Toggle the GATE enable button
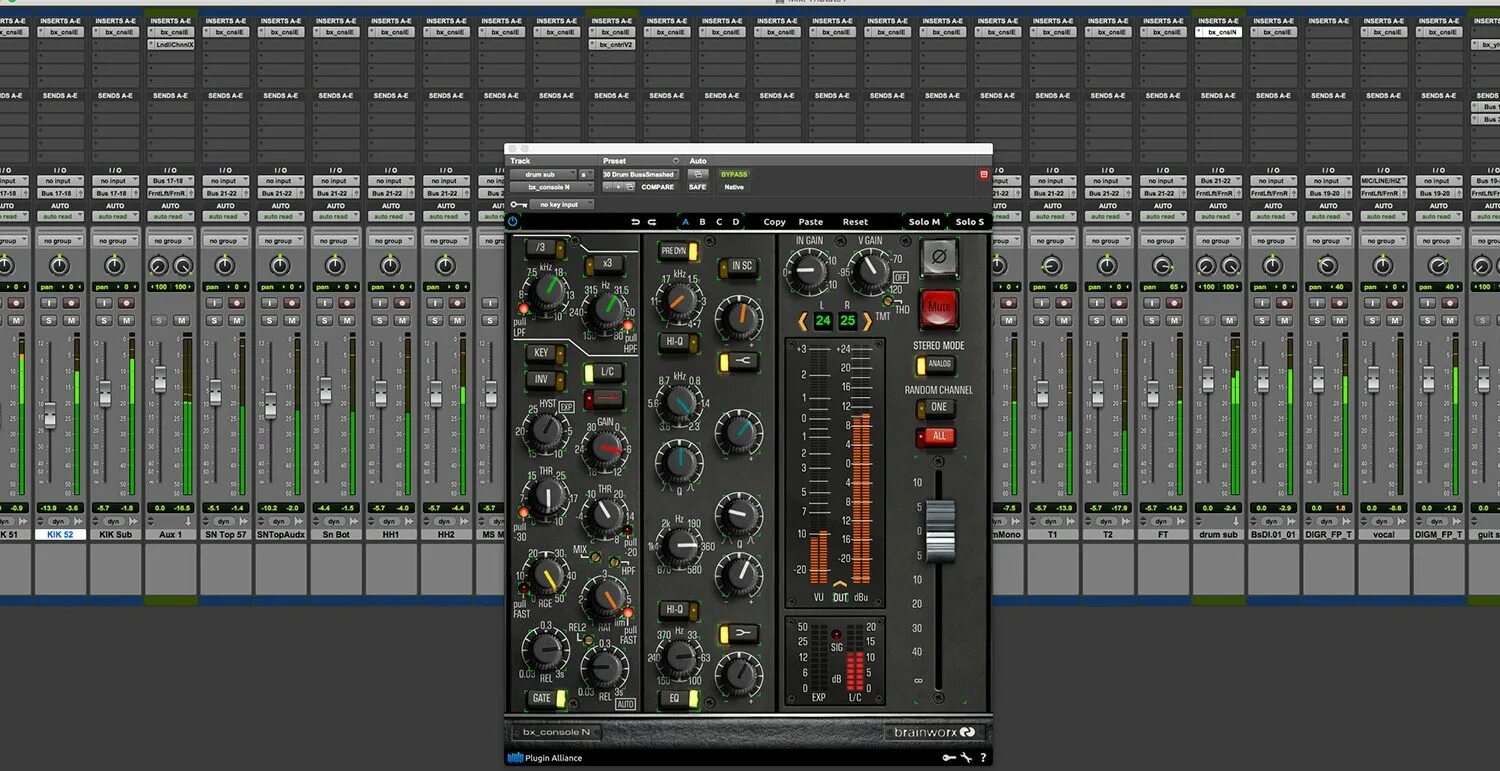The width and height of the screenshot is (1500, 771). [x=546, y=698]
